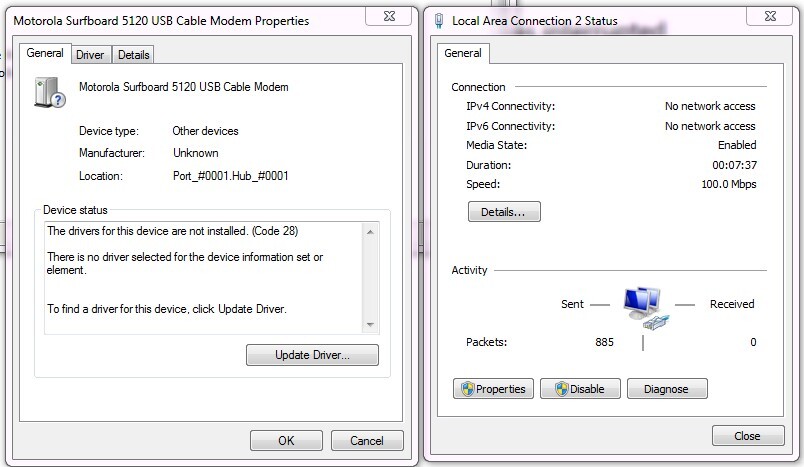Click the received packets count 0
804x467 pixels.
coord(753,342)
